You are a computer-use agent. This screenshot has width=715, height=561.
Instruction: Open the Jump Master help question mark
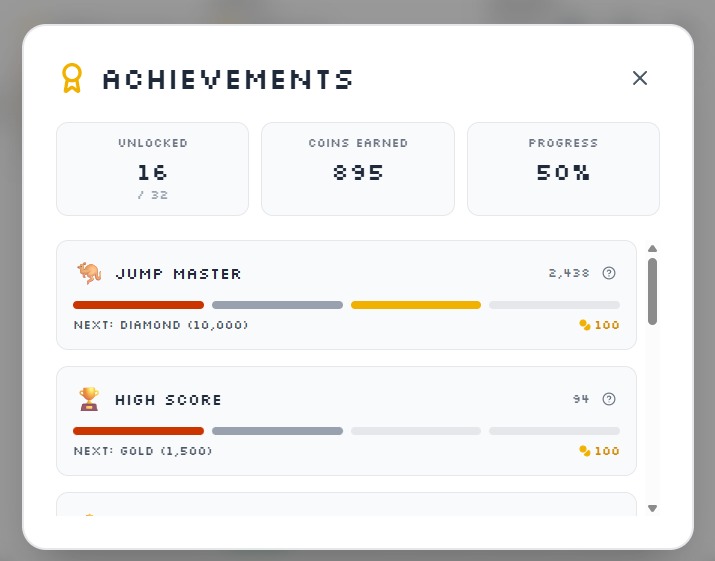pyautogui.click(x=609, y=273)
